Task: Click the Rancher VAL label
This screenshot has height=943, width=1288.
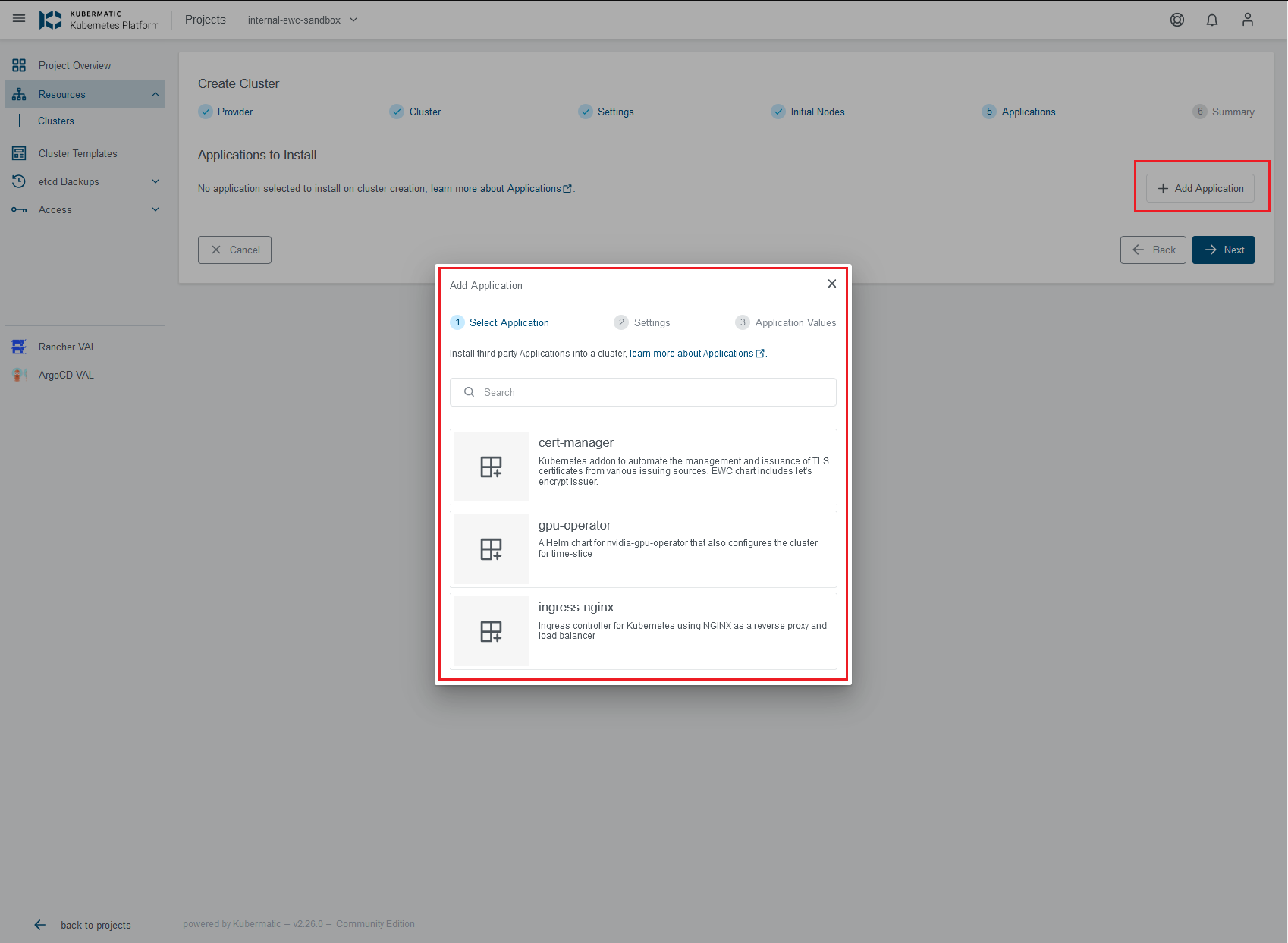Action: (68, 347)
